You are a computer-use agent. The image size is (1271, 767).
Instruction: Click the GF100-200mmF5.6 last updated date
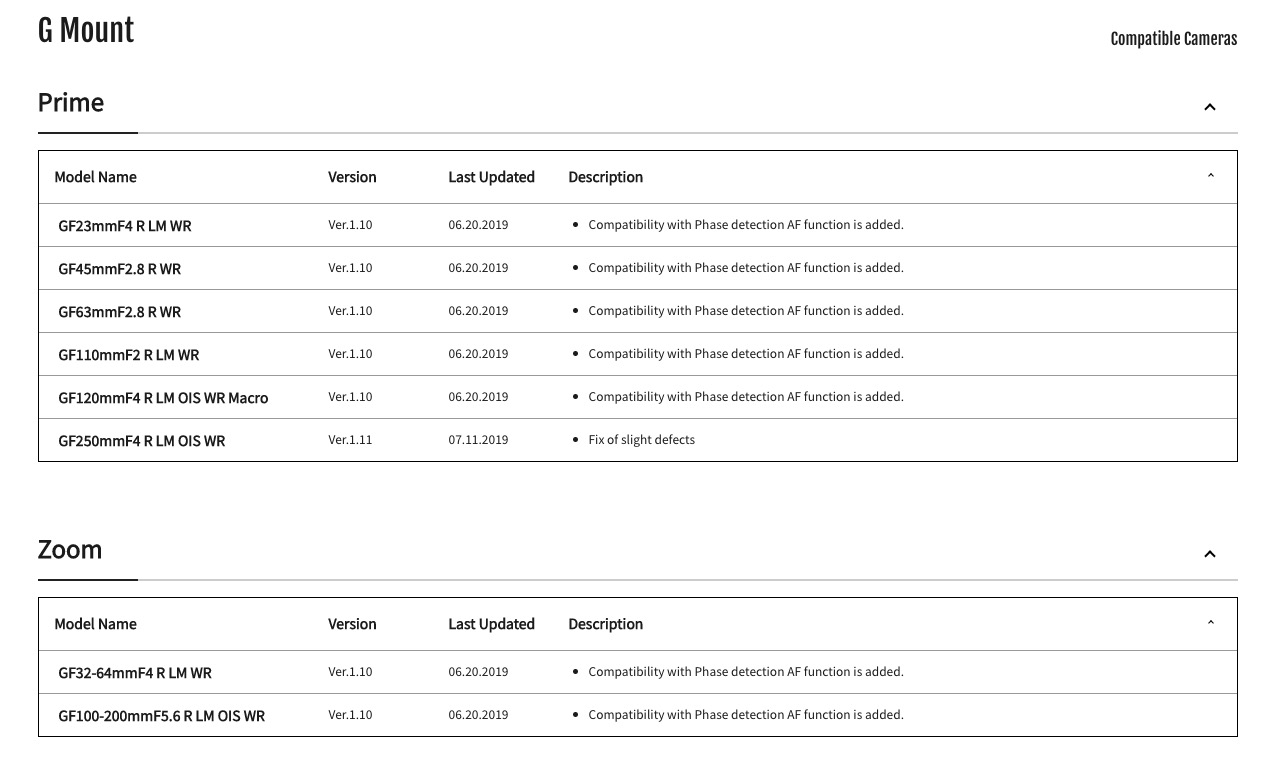(478, 715)
